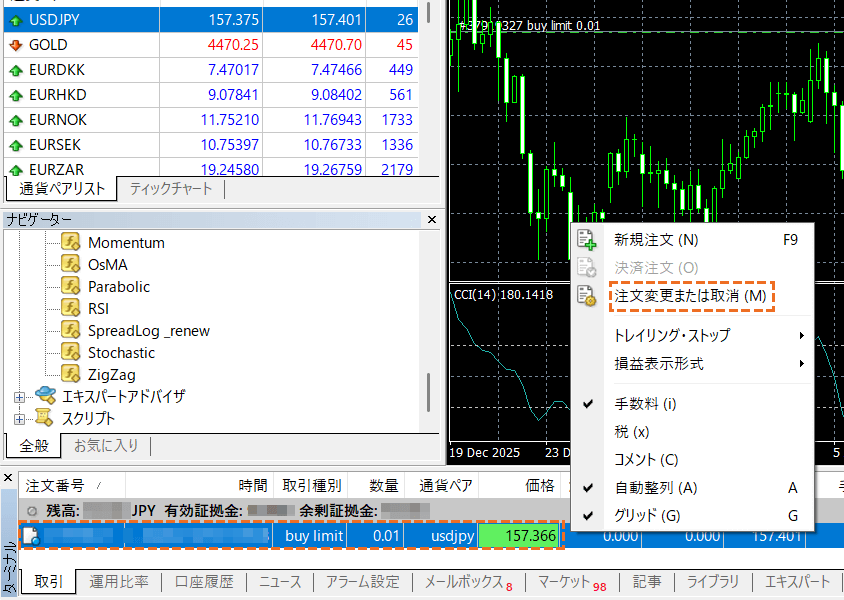
Task: Toggle 自動整列 auto-arrange option
Action: pyautogui.click(x=591, y=488)
